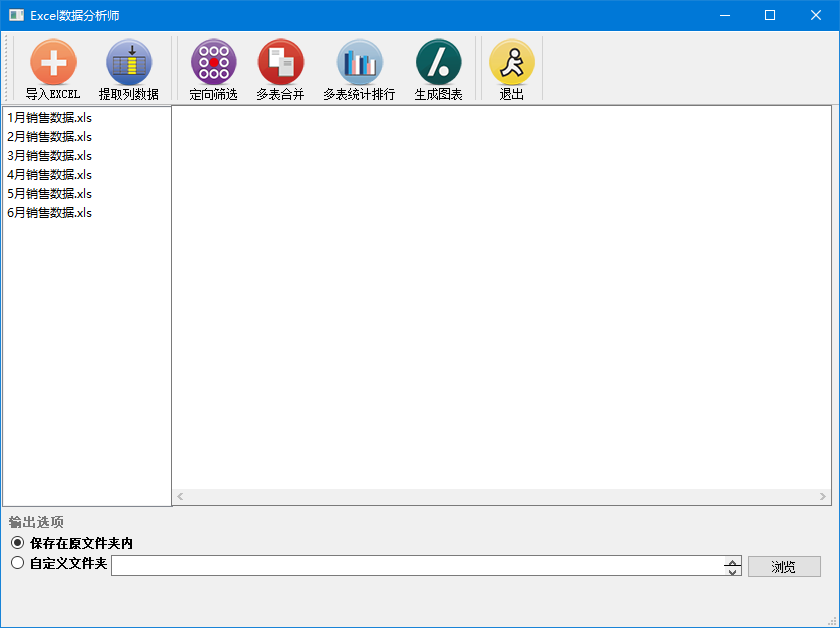The image size is (840, 628).
Task: Click the horizontal scrollbar right arrow
Action: tap(823, 497)
